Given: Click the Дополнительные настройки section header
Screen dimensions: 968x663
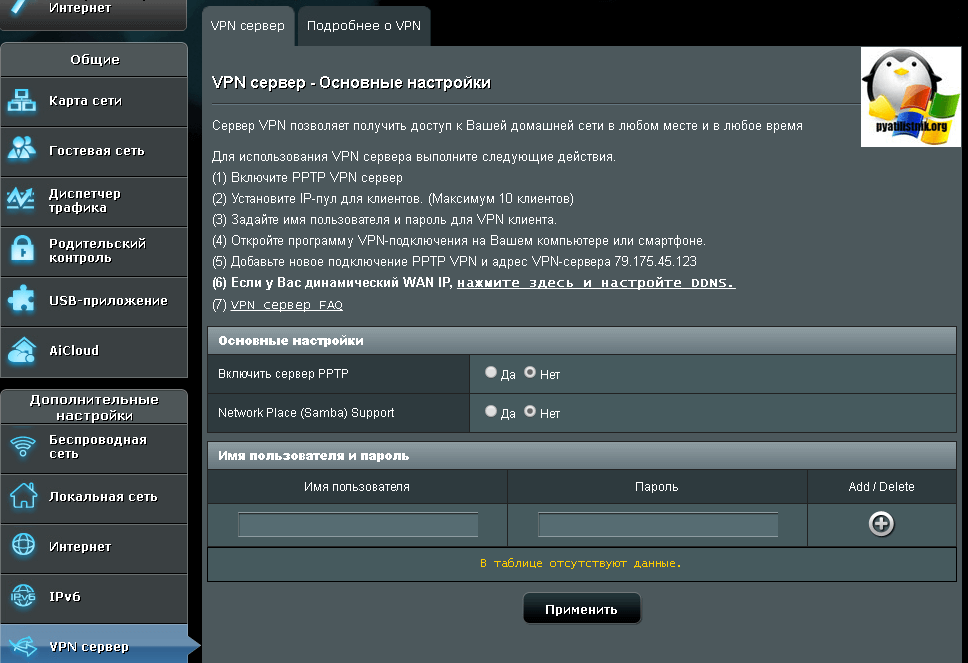Looking at the screenshot, I should coord(94,407).
